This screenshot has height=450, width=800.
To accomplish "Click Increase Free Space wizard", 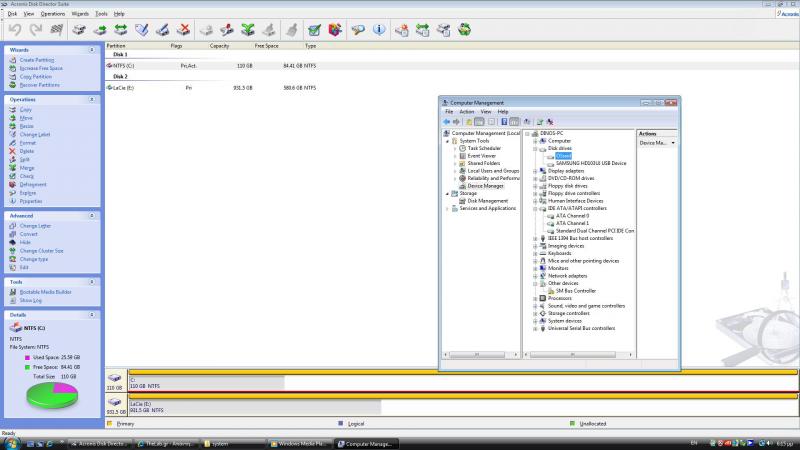I will tap(41, 68).
